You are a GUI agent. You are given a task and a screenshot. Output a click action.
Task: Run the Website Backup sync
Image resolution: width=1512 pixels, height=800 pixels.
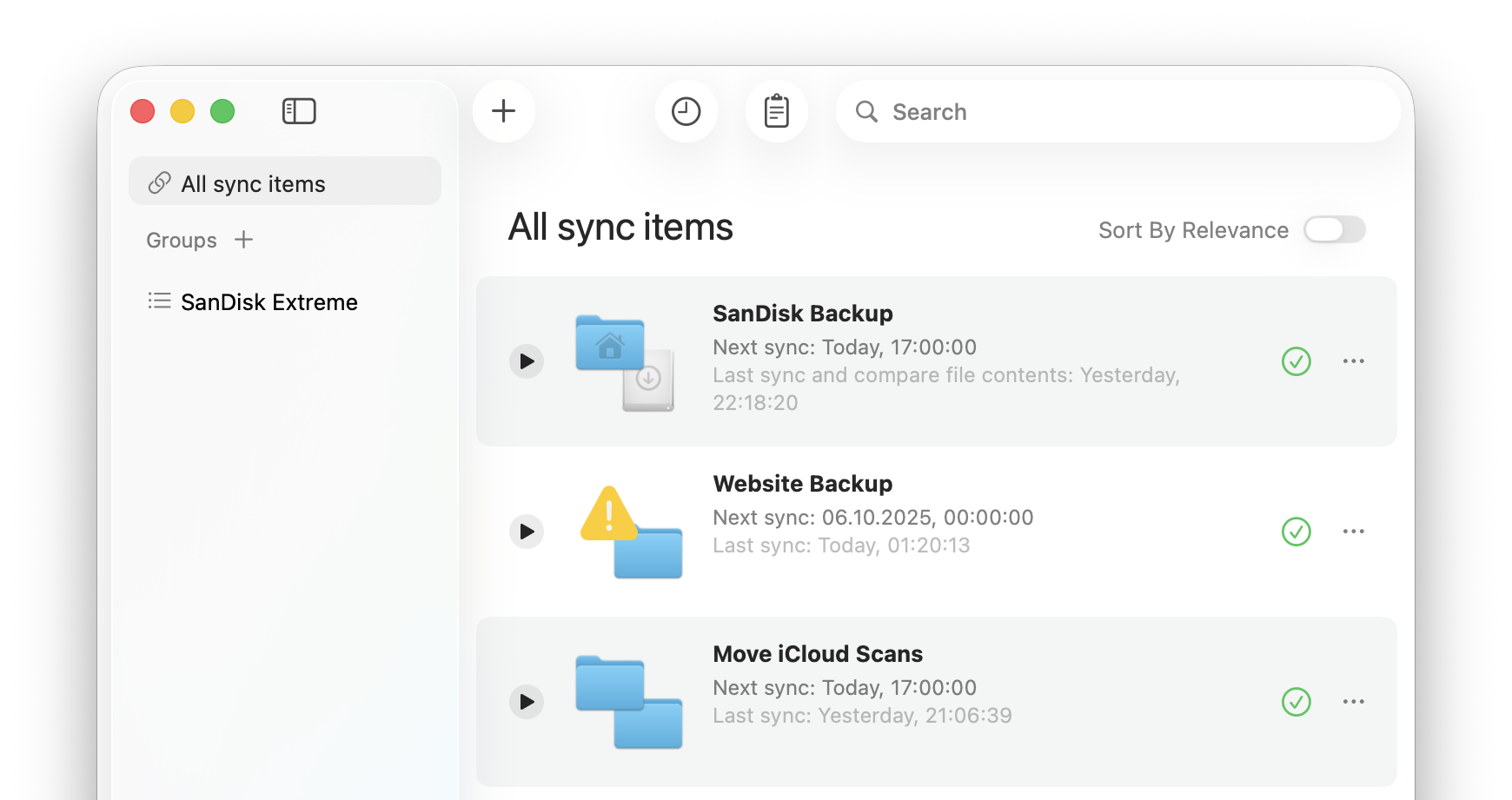(527, 532)
